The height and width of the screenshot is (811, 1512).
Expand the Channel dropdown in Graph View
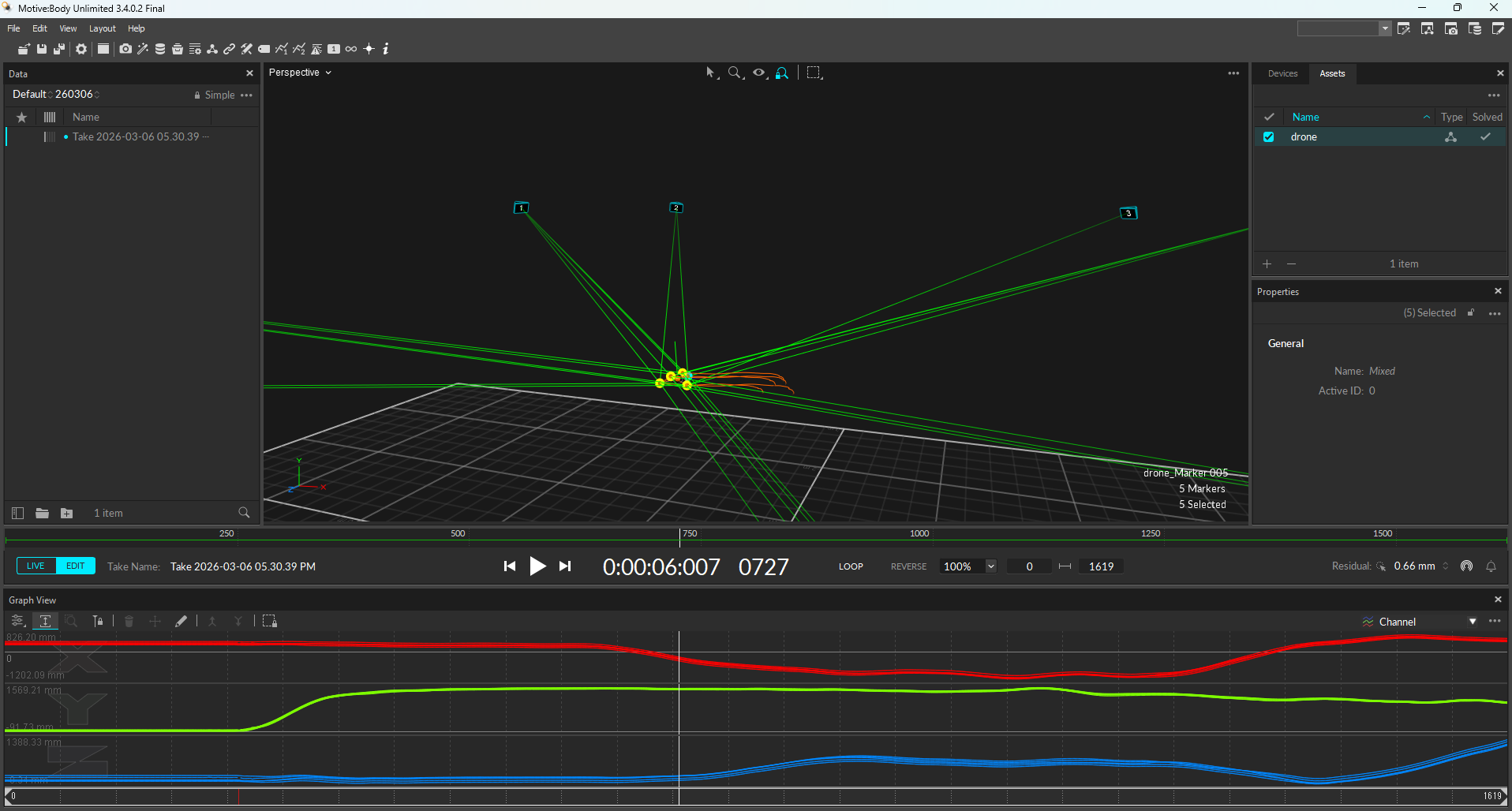pyautogui.click(x=1472, y=622)
